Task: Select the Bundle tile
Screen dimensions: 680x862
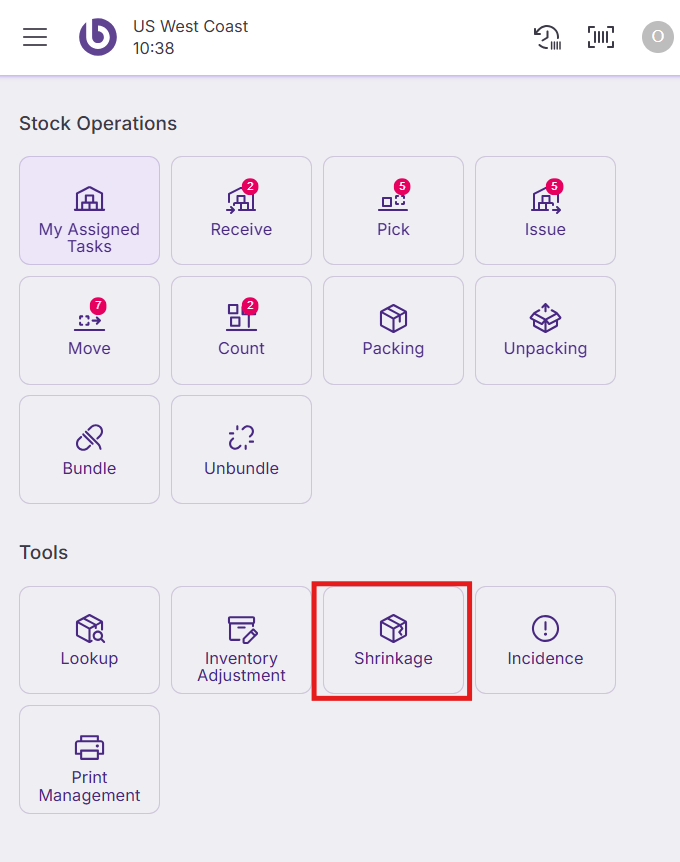Action: pos(89,449)
